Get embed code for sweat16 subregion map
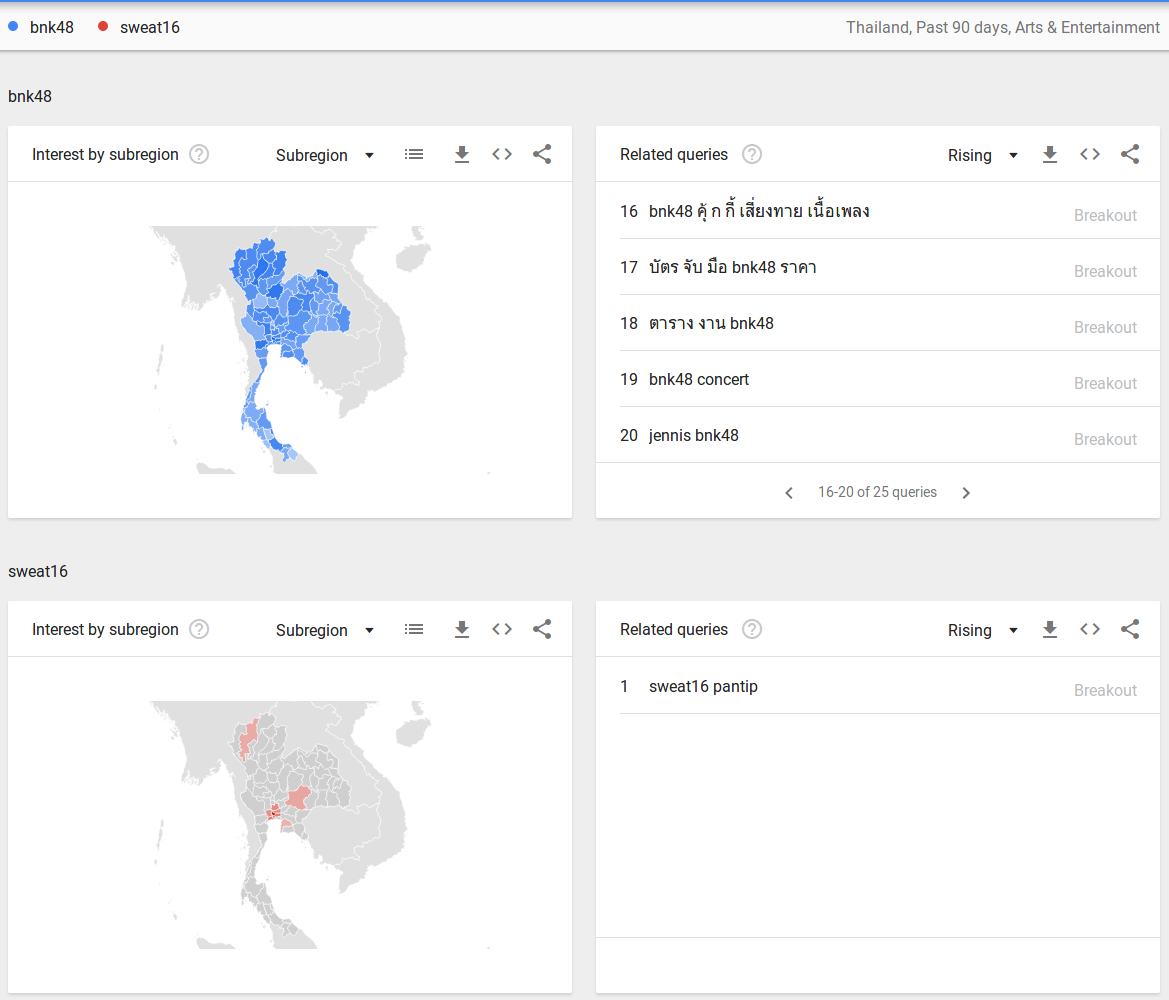 click(x=502, y=629)
